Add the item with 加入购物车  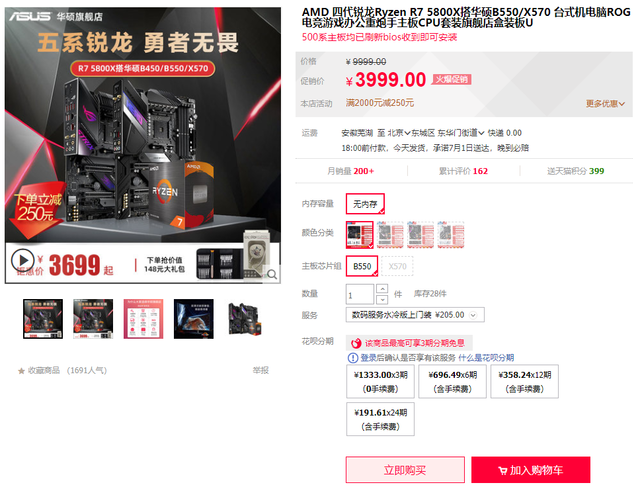coord(531,470)
